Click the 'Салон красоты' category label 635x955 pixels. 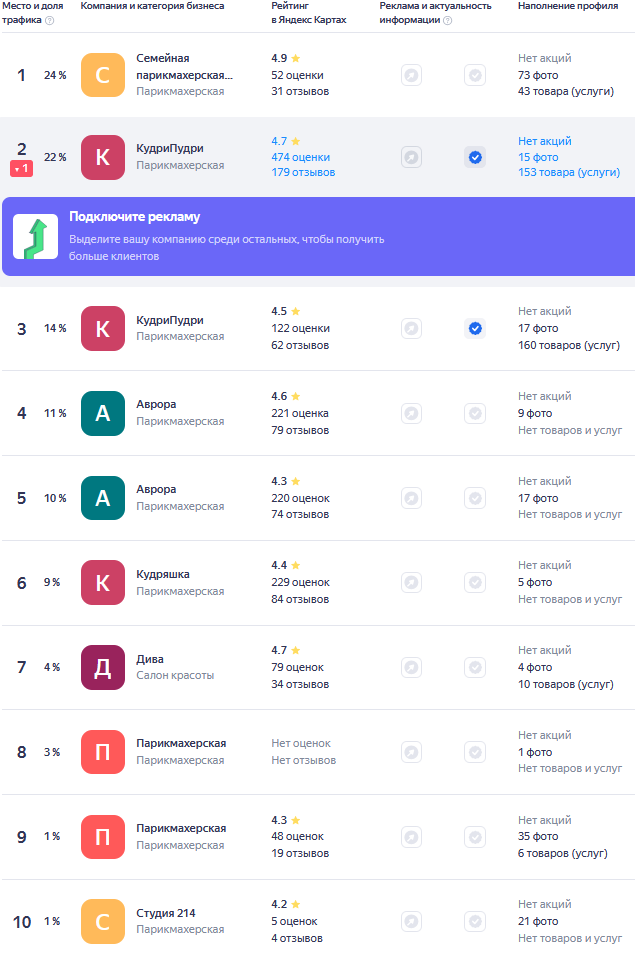coord(175,675)
